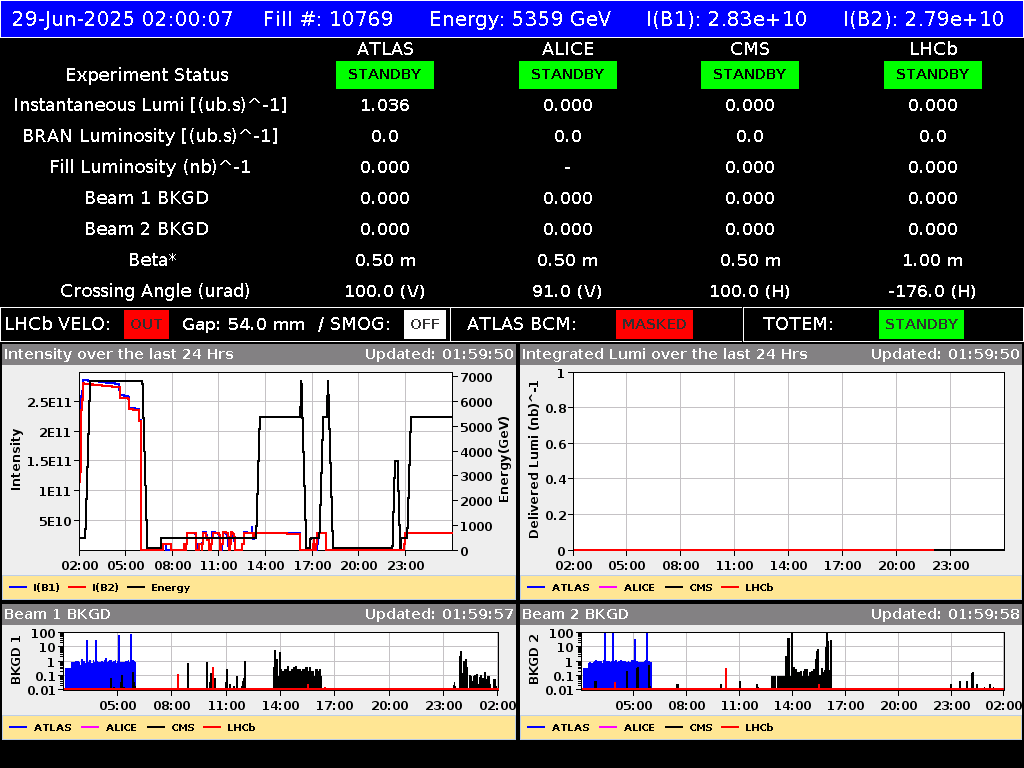Screen dimensions: 1024x768
Task: Click the ATLAS instantaneous lumi value 1.036
Action: (385, 105)
